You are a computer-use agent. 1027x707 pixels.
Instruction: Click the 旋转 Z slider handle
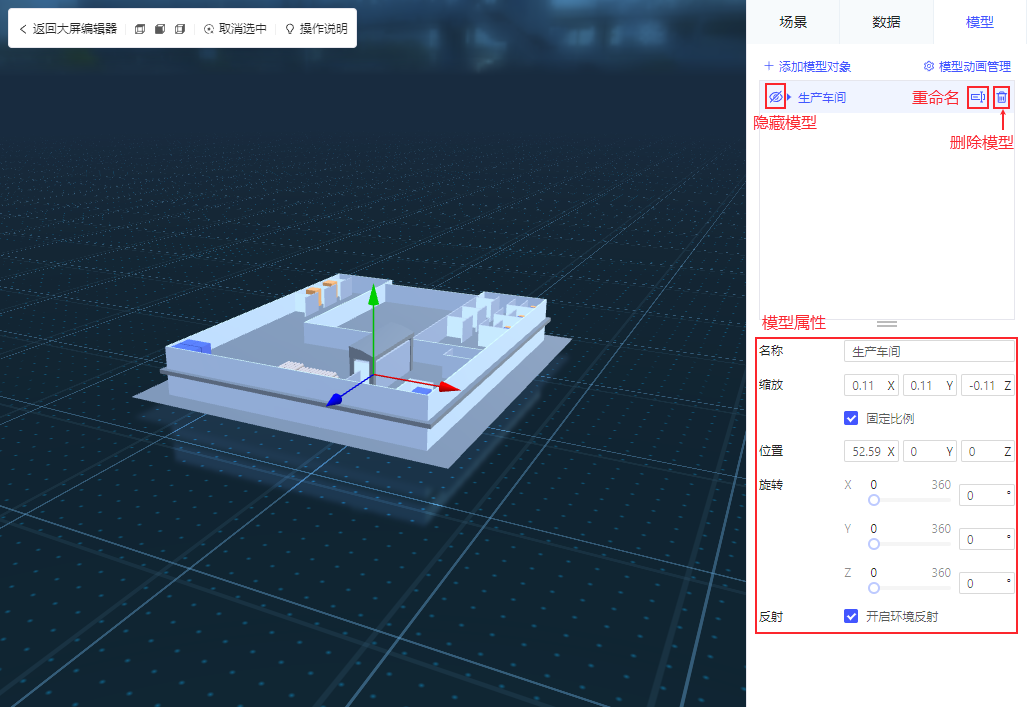(x=874, y=588)
